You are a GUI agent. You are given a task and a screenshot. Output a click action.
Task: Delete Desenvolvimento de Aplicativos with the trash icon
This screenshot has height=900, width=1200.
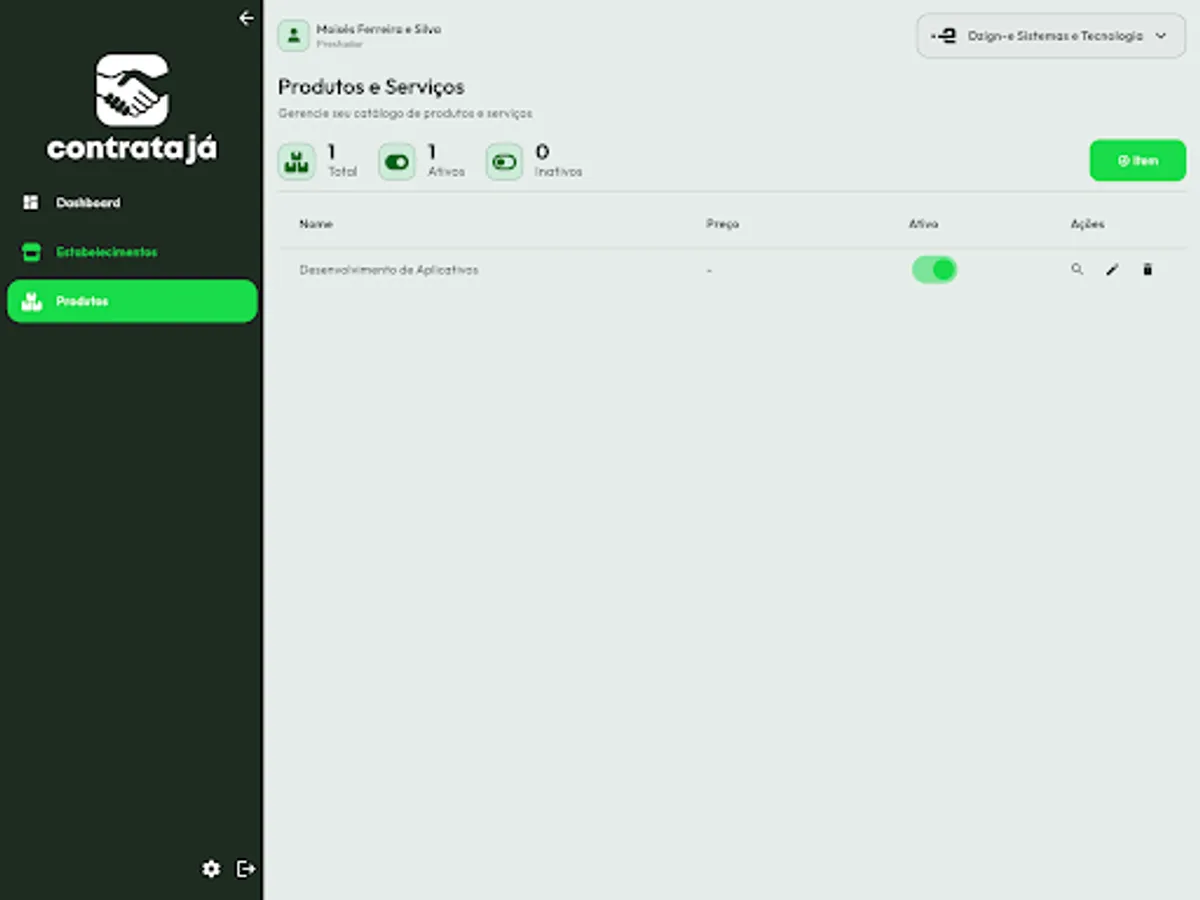1147,270
